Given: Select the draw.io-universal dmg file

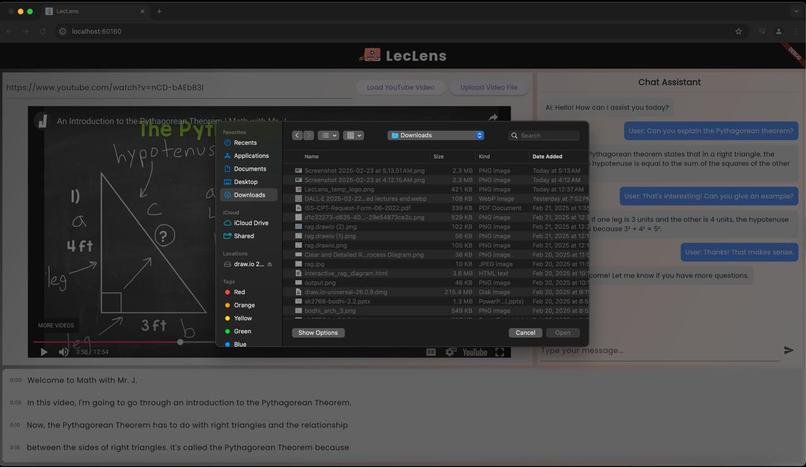Looking at the screenshot, I should point(435,292).
